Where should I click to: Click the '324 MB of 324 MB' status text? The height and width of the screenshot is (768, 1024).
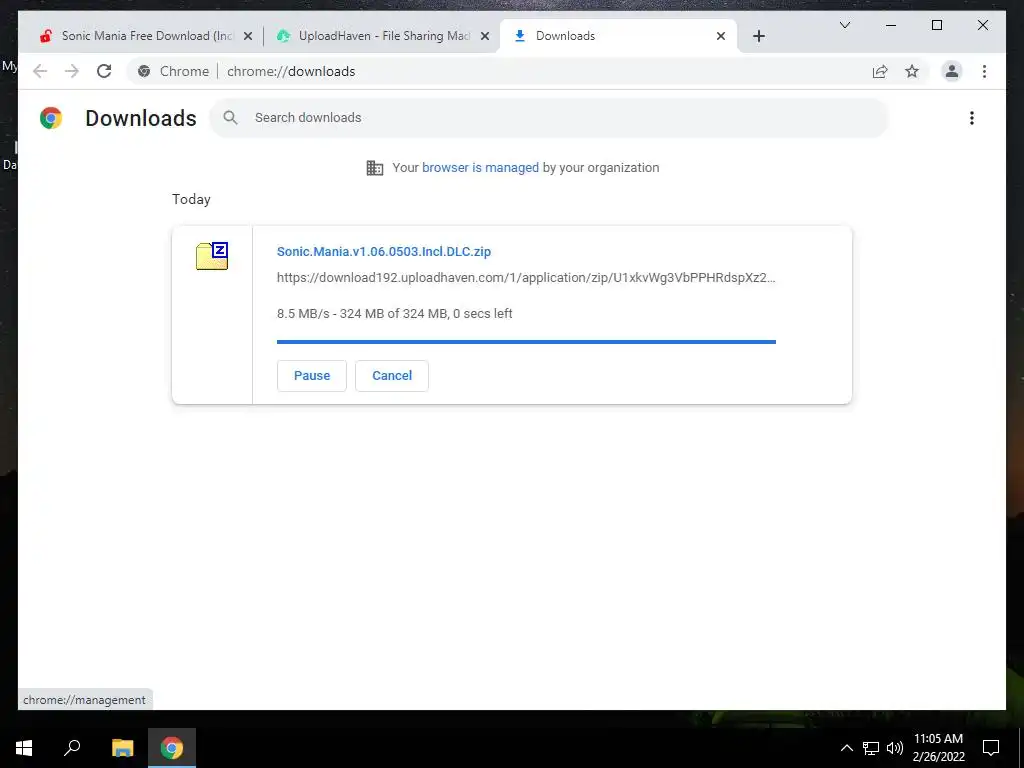pyautogui.click(x=394, y=313)
